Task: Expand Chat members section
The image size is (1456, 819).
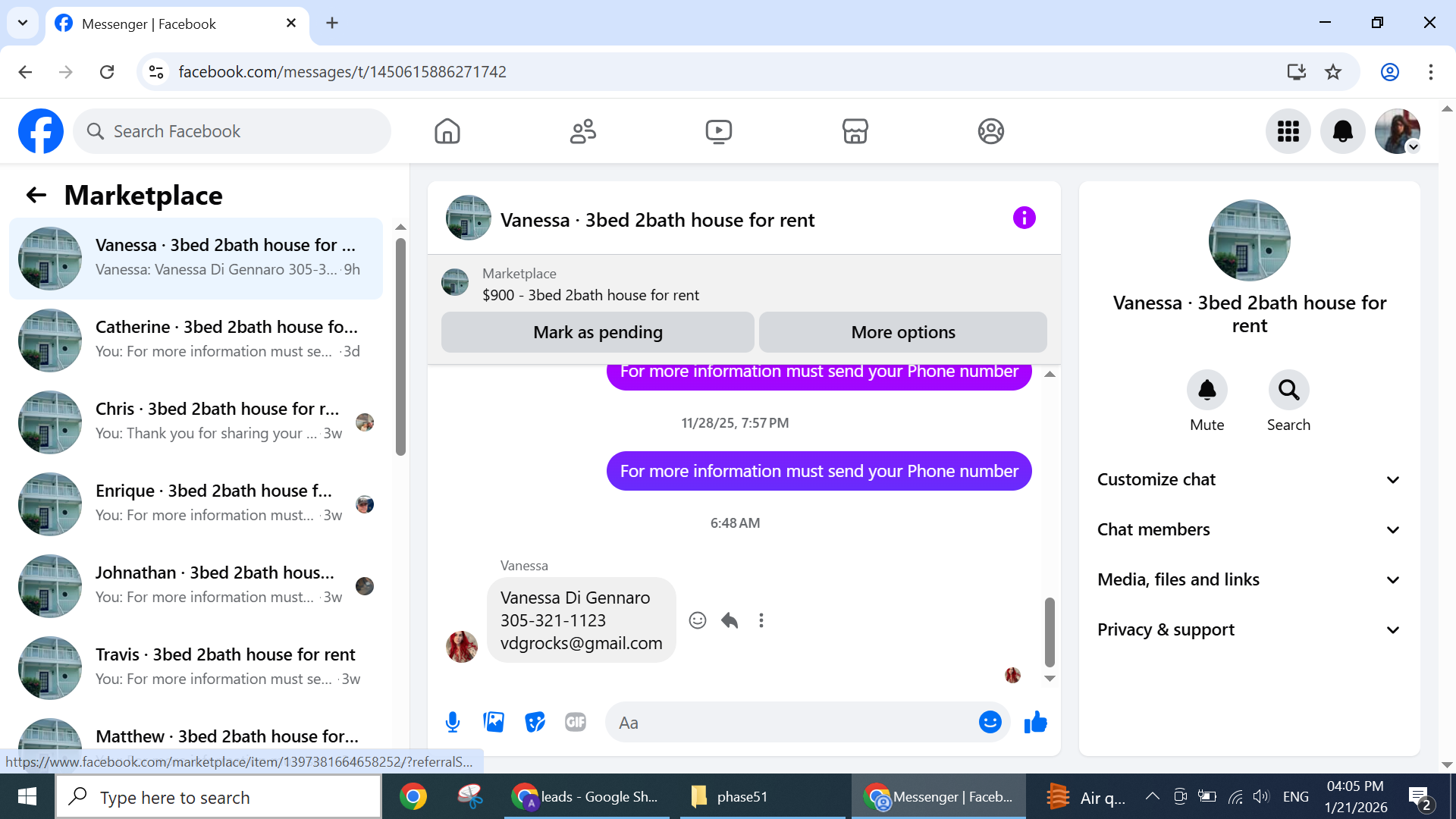Action: pyautogui.click(x=1249, y=529)
